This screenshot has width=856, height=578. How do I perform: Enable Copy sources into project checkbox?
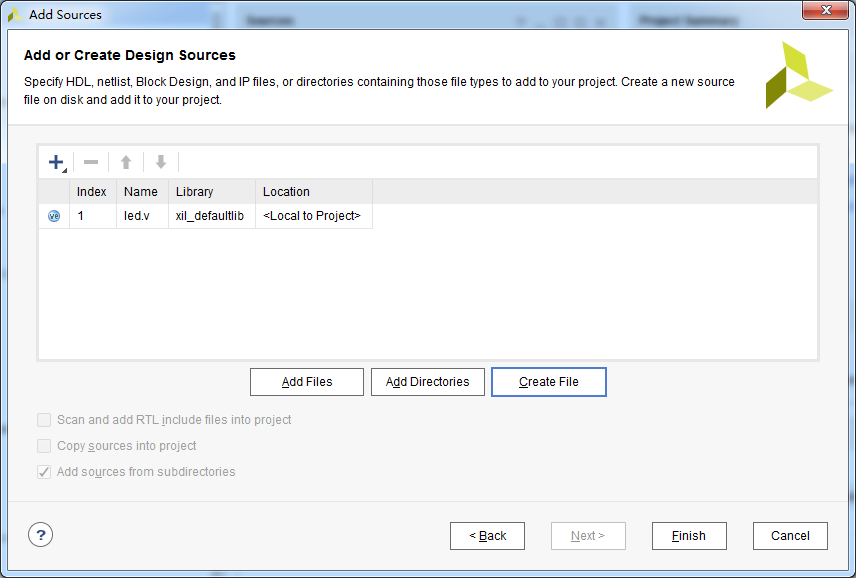[x=44, y=446]
